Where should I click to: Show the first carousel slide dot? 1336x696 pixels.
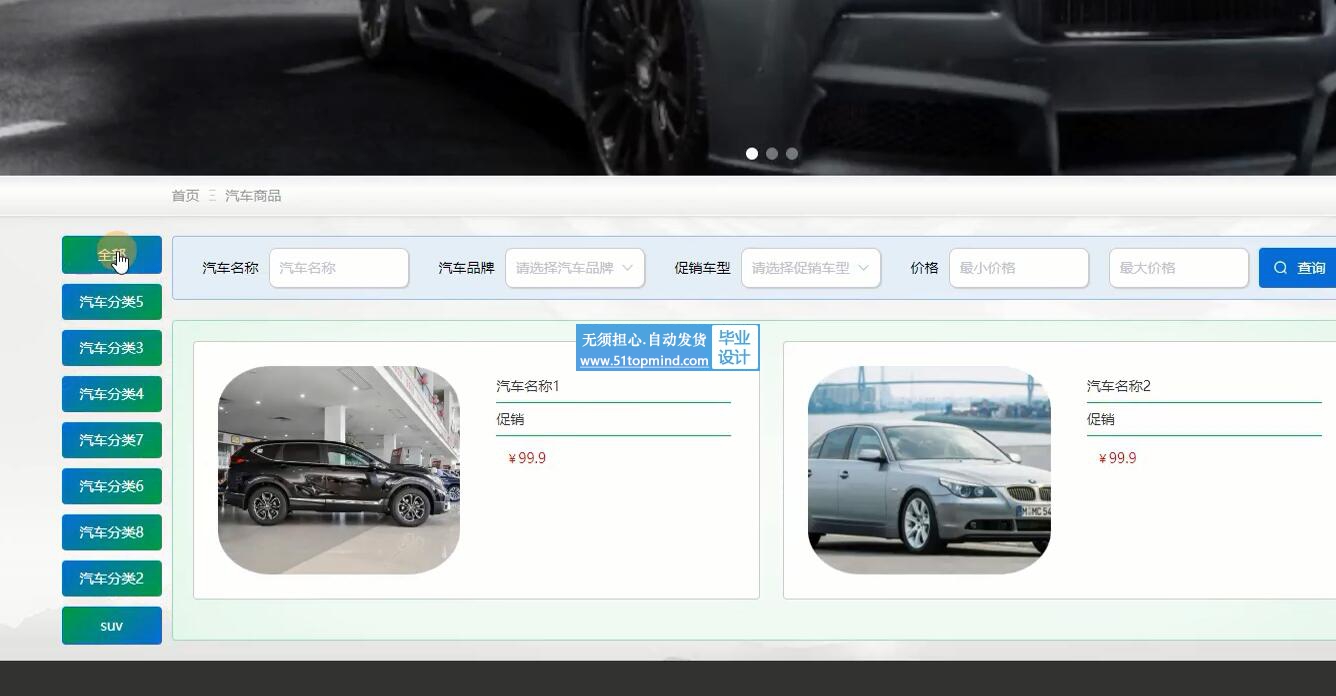click(752, 154)
